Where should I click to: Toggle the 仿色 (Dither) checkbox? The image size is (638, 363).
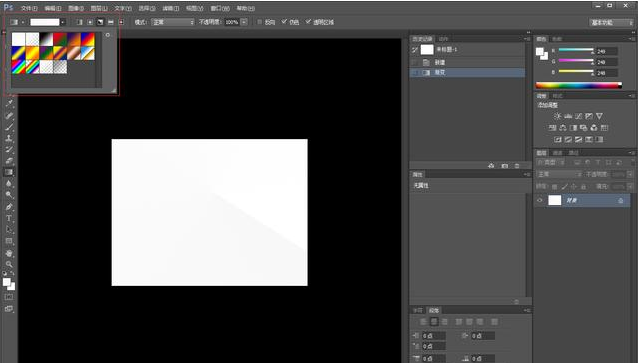click(x=284, y=22)
